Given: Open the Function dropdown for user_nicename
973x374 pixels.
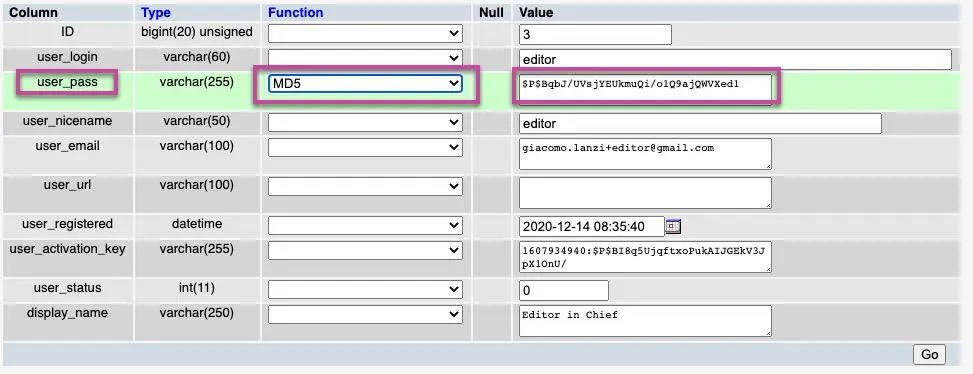Looking at the screenshot, I should point(365,123).
